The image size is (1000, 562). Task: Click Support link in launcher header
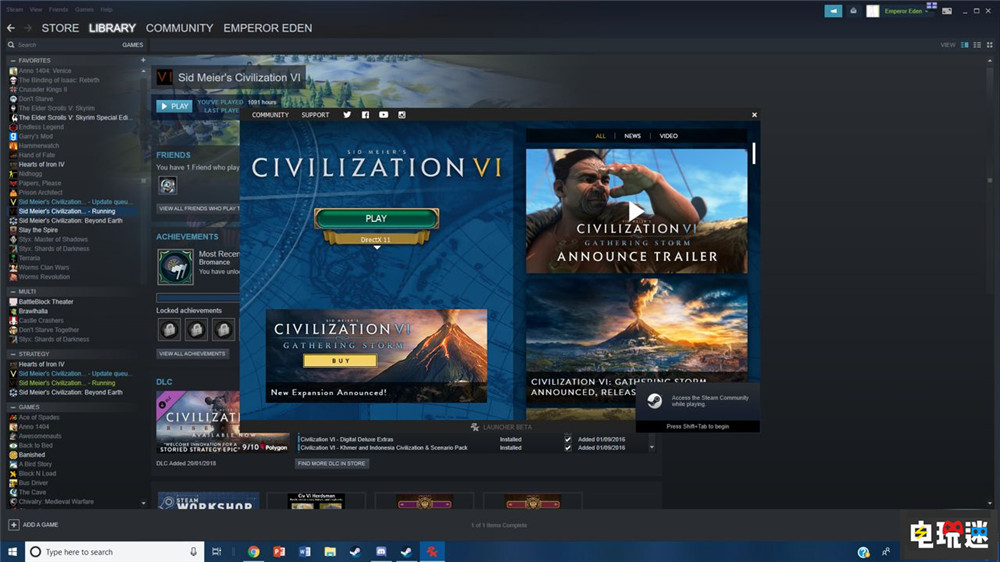[315, 115]
